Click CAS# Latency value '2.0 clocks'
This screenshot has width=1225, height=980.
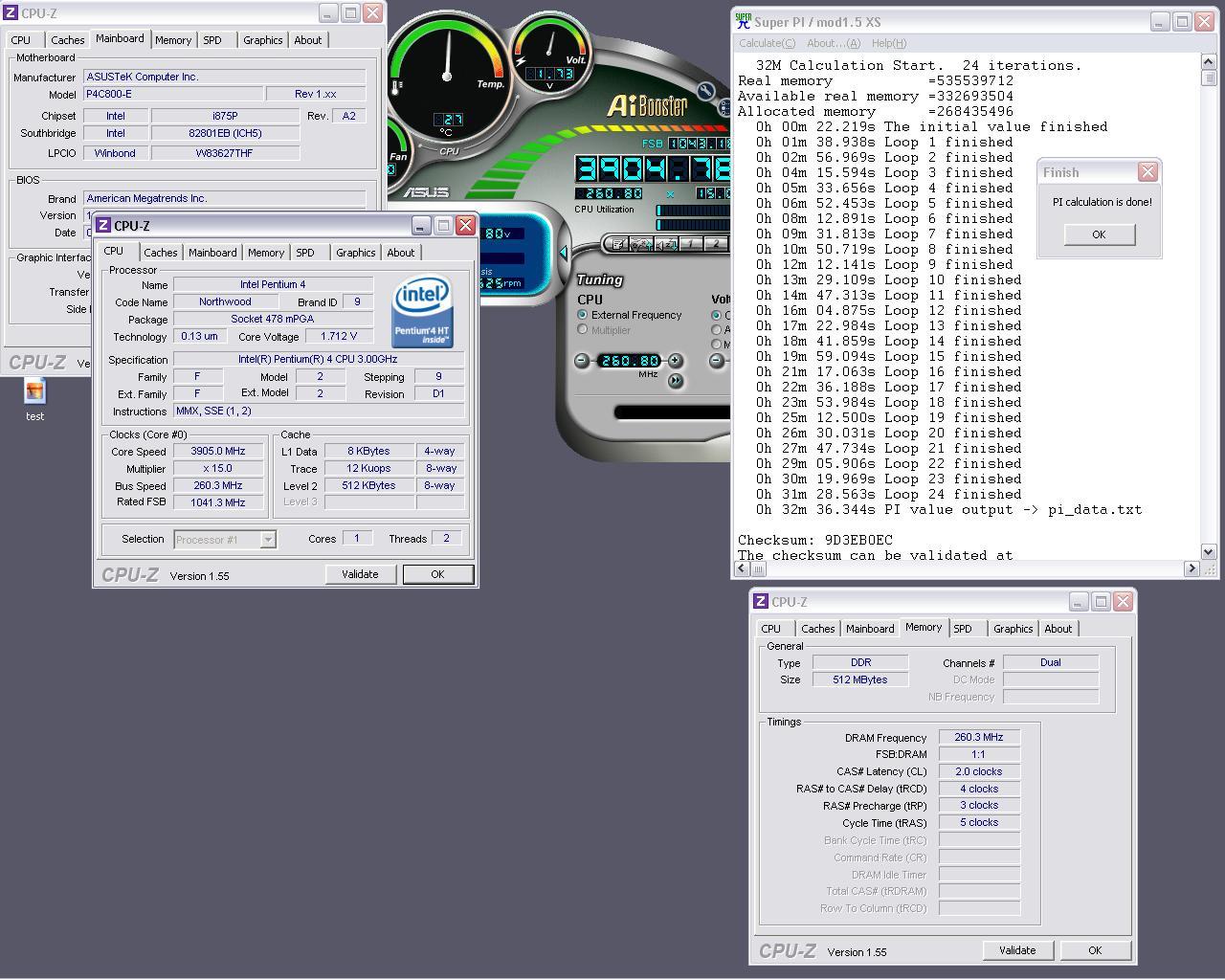pyautogui.click(x=979, y=771)
